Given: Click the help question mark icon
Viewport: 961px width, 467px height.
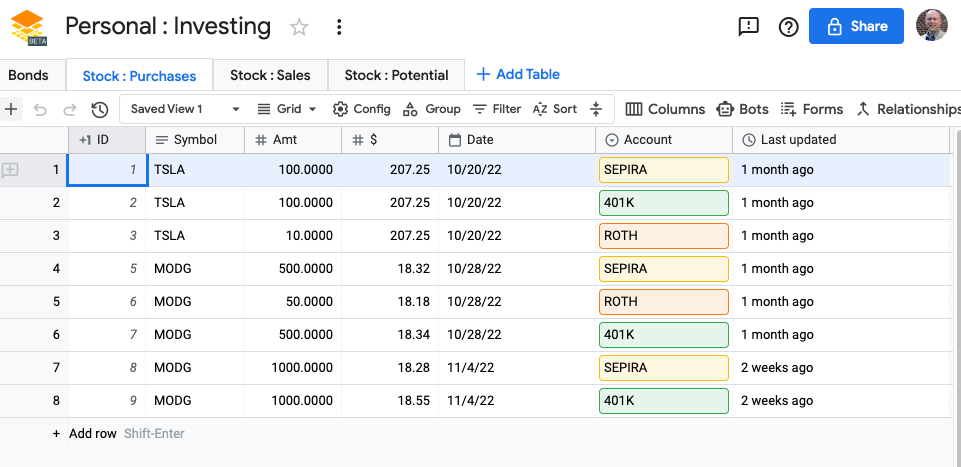Looking at the screenshot, I should [788, 27].
